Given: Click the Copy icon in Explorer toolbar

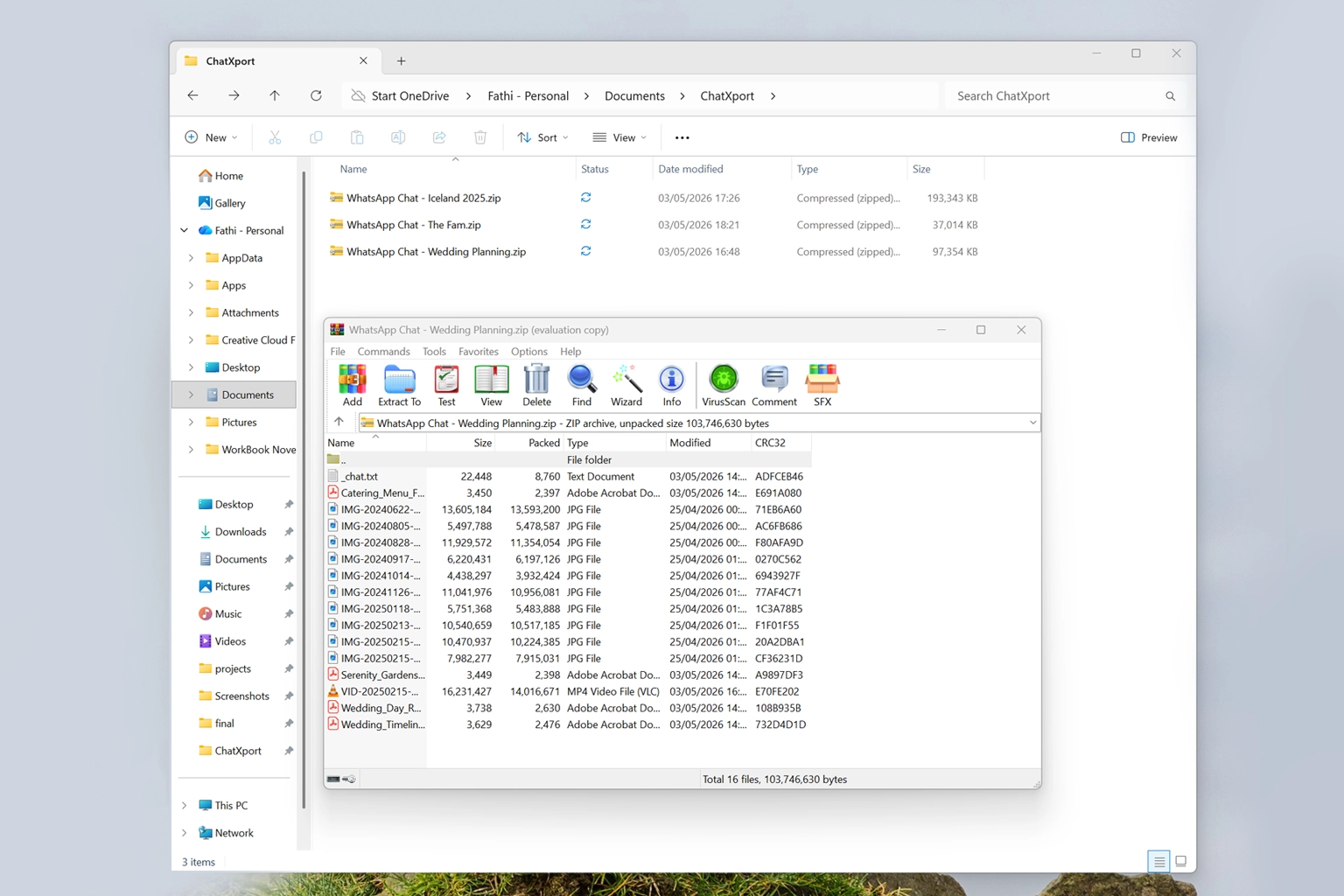Looking at the screenshot, I should point(316,137).
